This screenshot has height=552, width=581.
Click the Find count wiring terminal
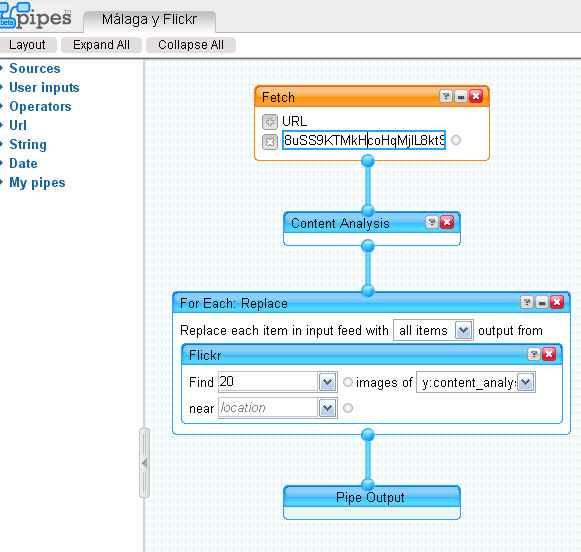pos(348,382)
